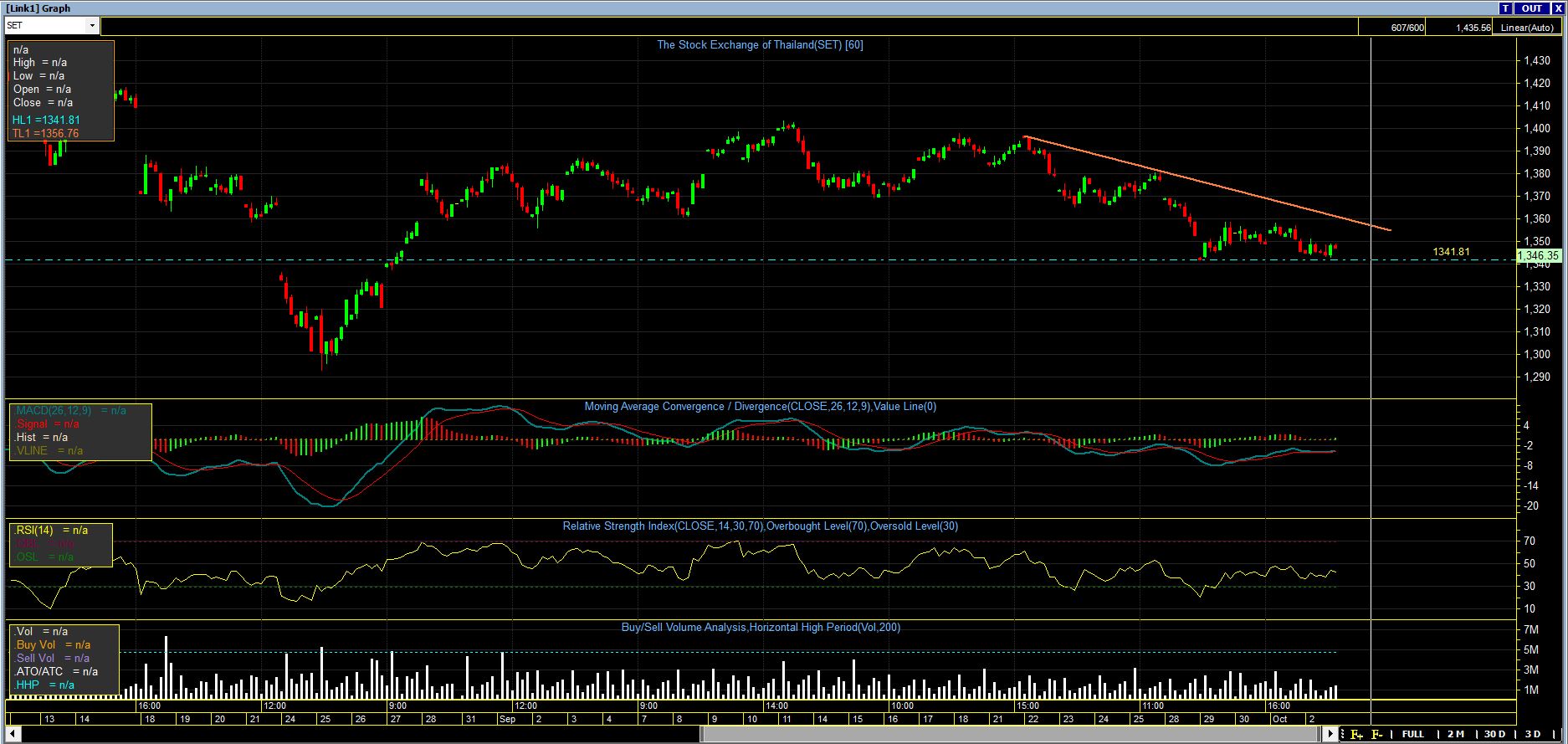Click the Linear(Auto) scale selector
The height and width of the screenshot is (744, 1568).
[1527, 28]
